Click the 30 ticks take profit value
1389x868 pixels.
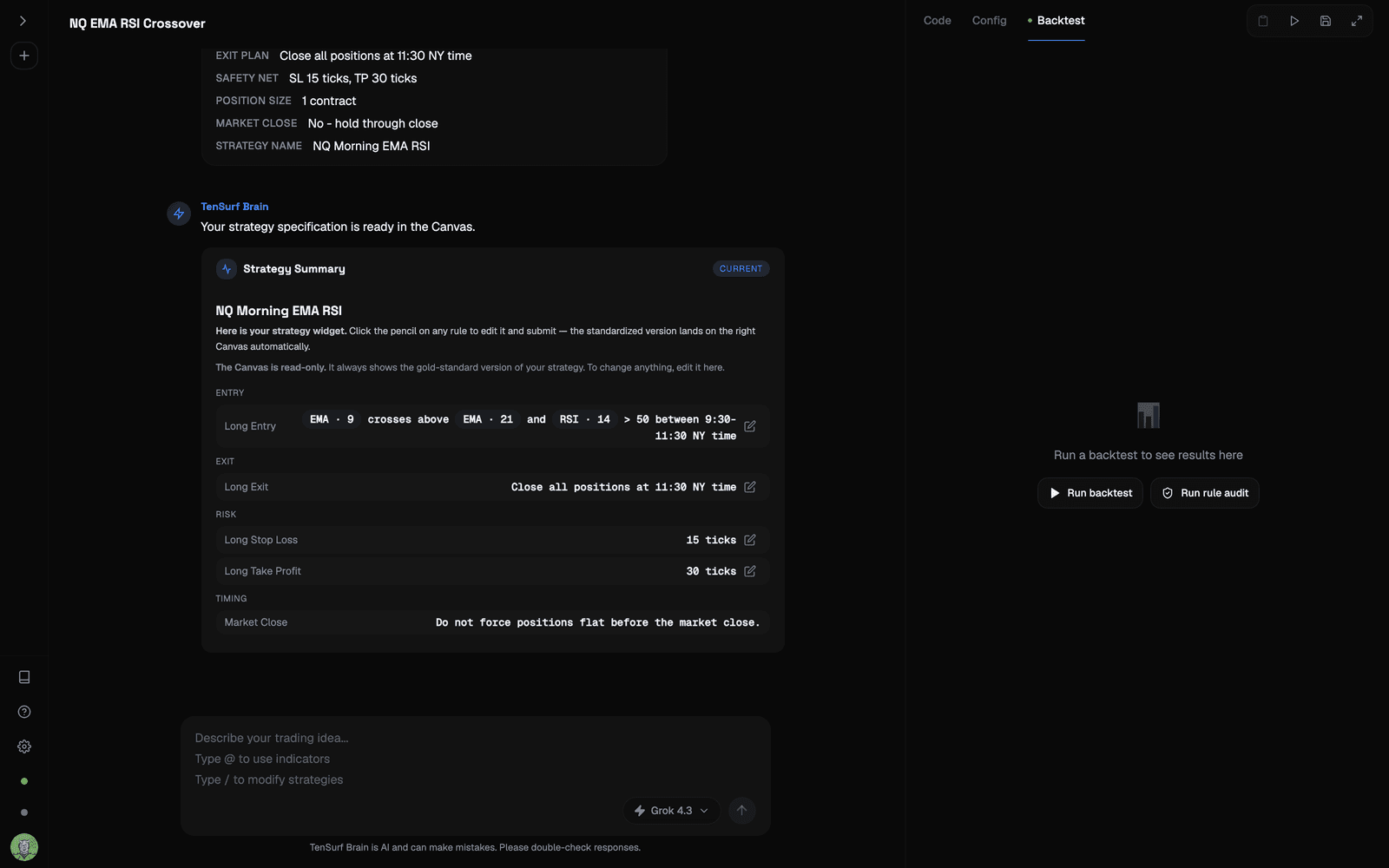(x=711, y=571)
